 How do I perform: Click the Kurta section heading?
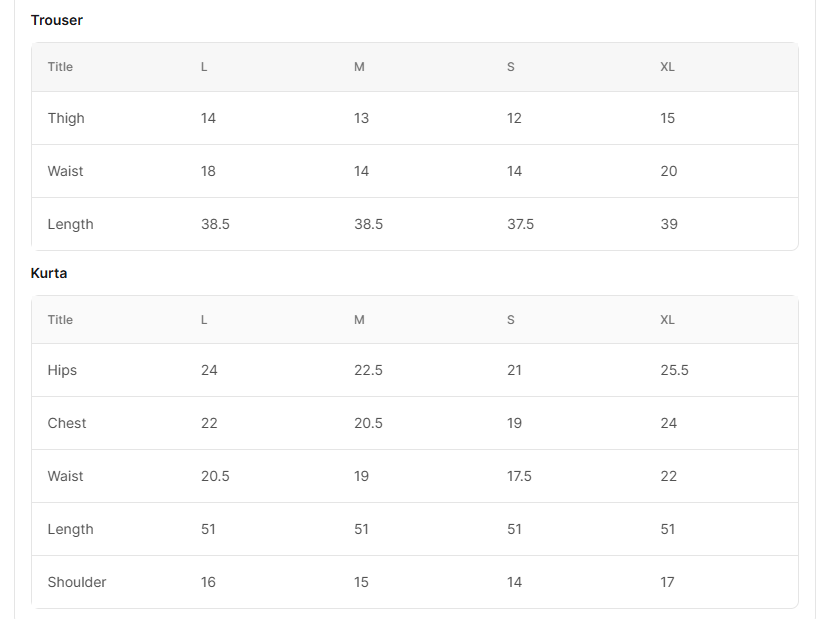tap(49, 273)
